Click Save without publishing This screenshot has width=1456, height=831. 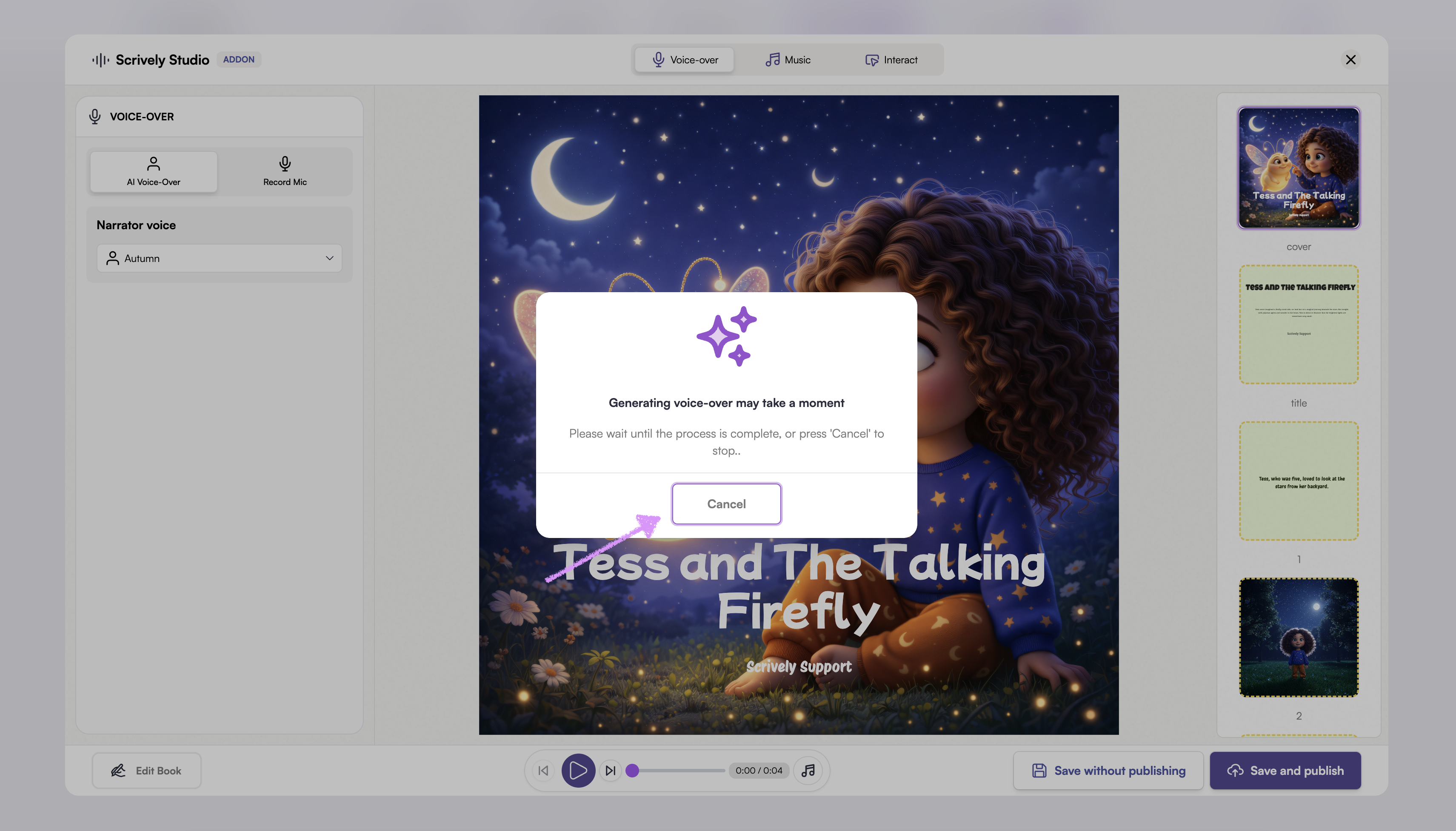(x=1108, y=771)
